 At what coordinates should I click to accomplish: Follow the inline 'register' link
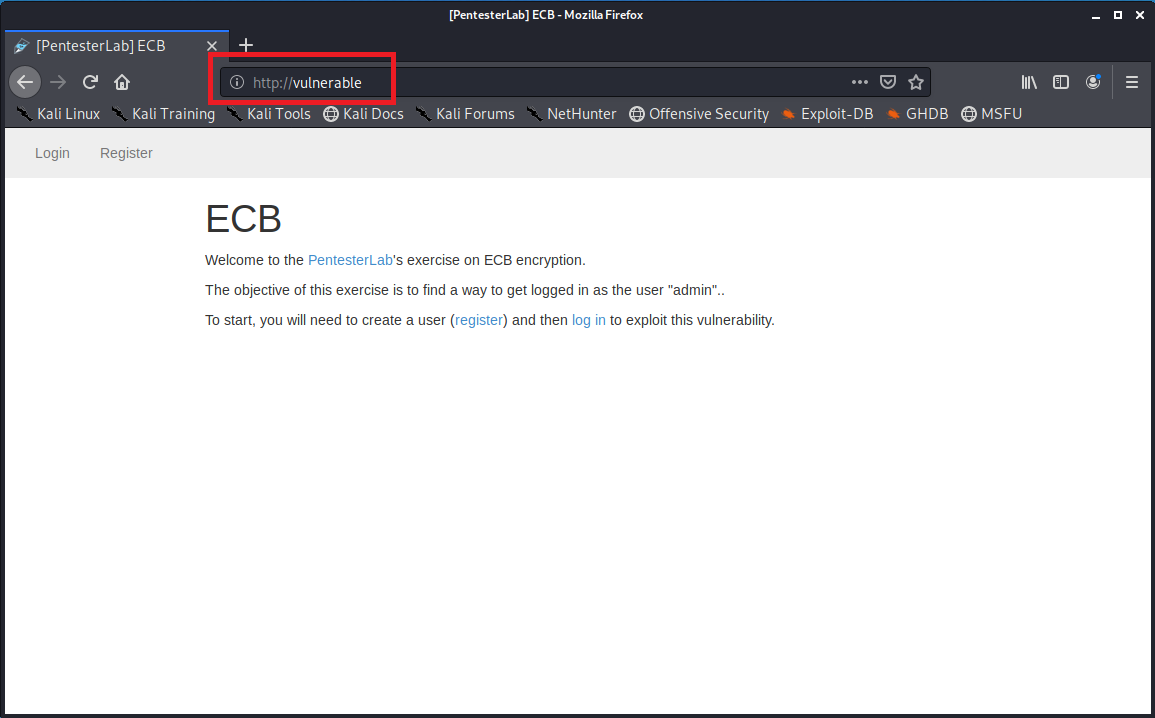(479, 320)
